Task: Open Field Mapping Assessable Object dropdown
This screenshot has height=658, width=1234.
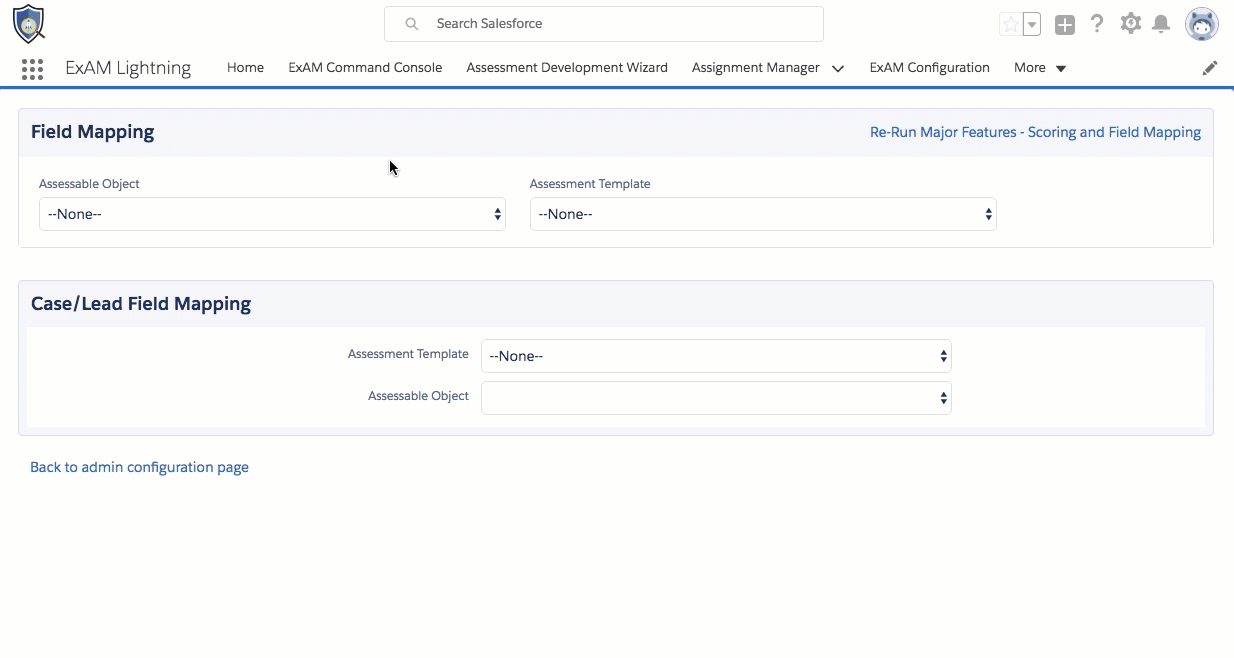Action: pyautogui.click(x=272, y=214)
